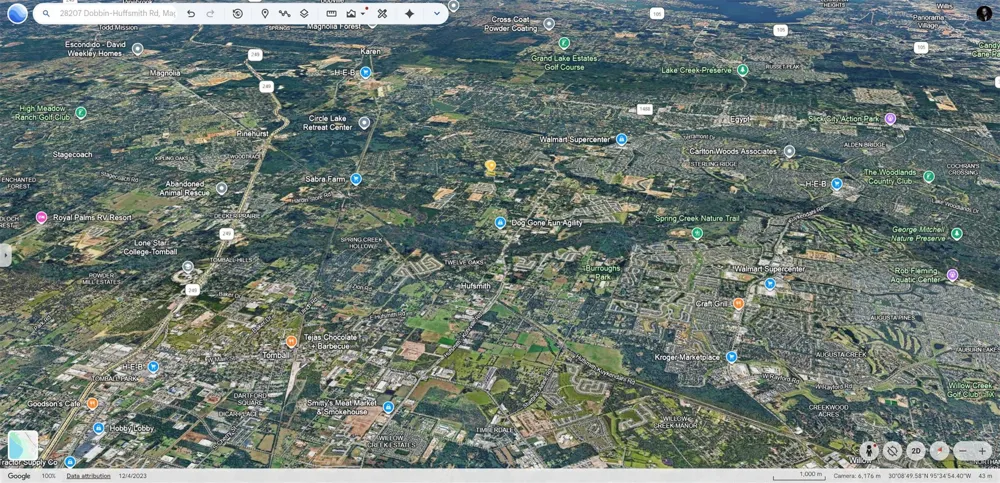Image resolution: width=1000 pixels, height=483 pixels.
Task: Select the High Meadow Ranch Golf Club marker
Action: click(x=80, y=113)
